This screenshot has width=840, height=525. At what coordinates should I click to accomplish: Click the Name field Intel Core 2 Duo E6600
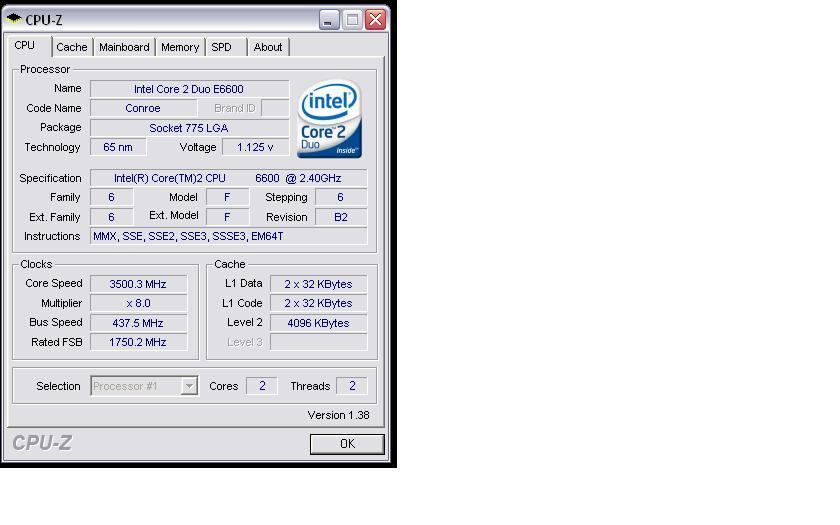click(x=190, y=89)
